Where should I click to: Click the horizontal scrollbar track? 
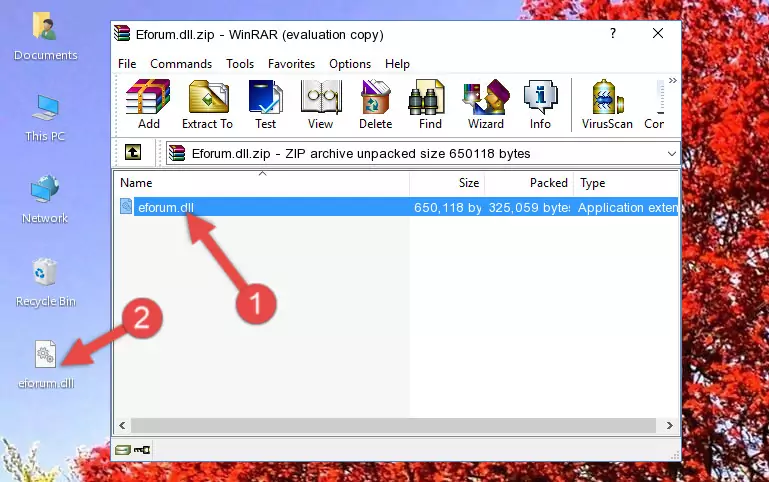(393, 426)
